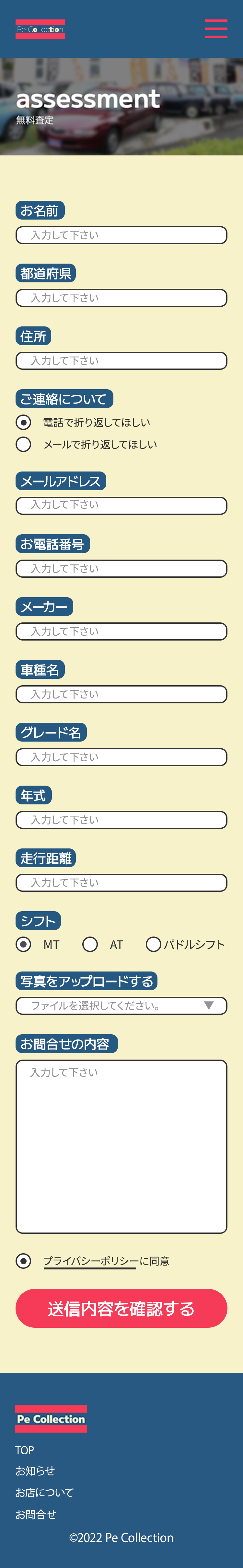This screenshot has width=243, height=1568.
Task: Click the Pe Collection footer logo
Action: [x=51, y=1418]
